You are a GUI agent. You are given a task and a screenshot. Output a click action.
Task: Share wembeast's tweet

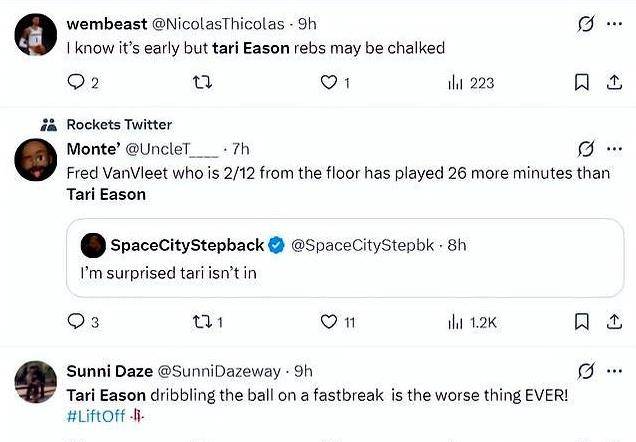[x=614, y=83]
